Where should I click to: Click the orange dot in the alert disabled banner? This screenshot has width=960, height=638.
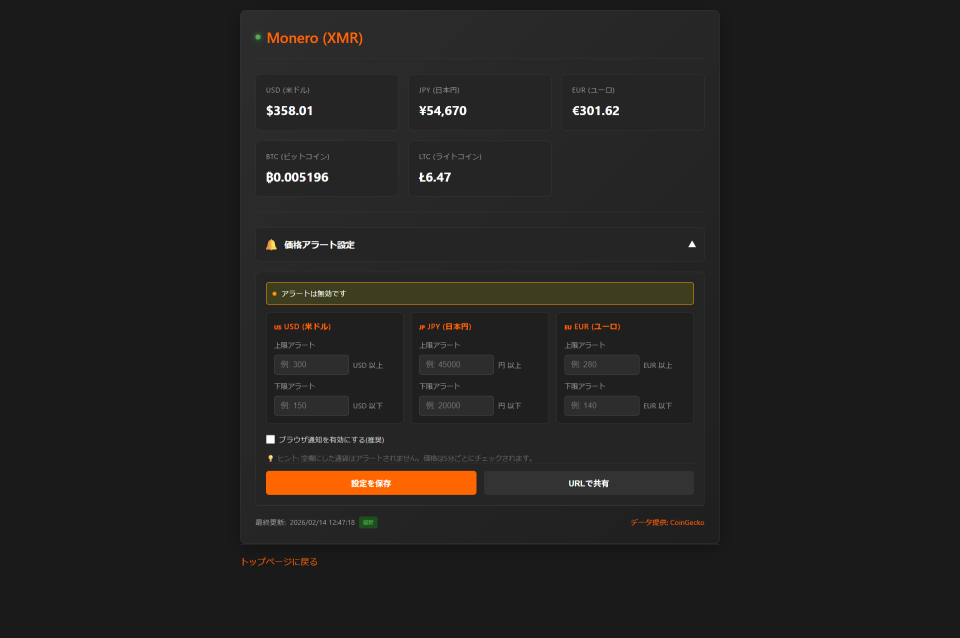coord(272,293)
